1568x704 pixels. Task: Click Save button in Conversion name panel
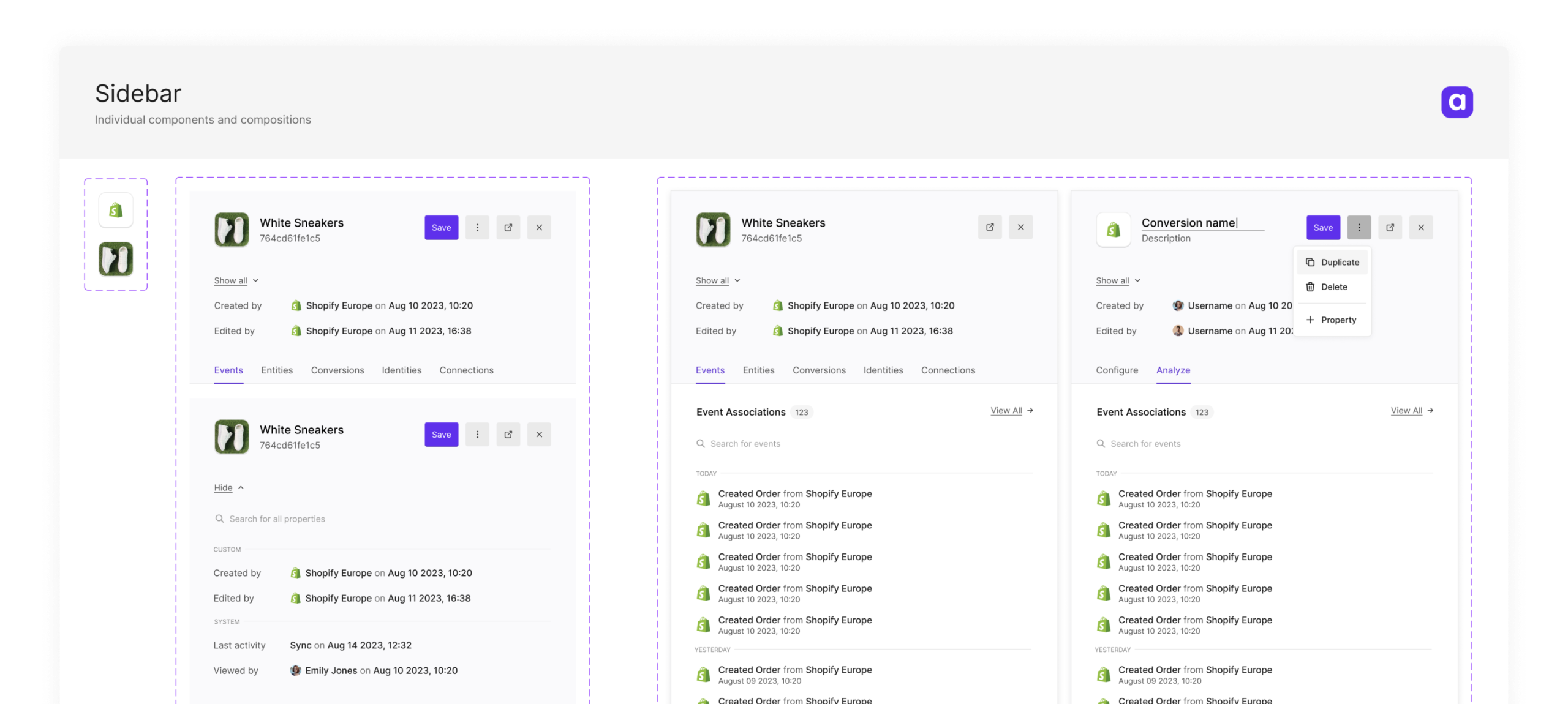1322,227
